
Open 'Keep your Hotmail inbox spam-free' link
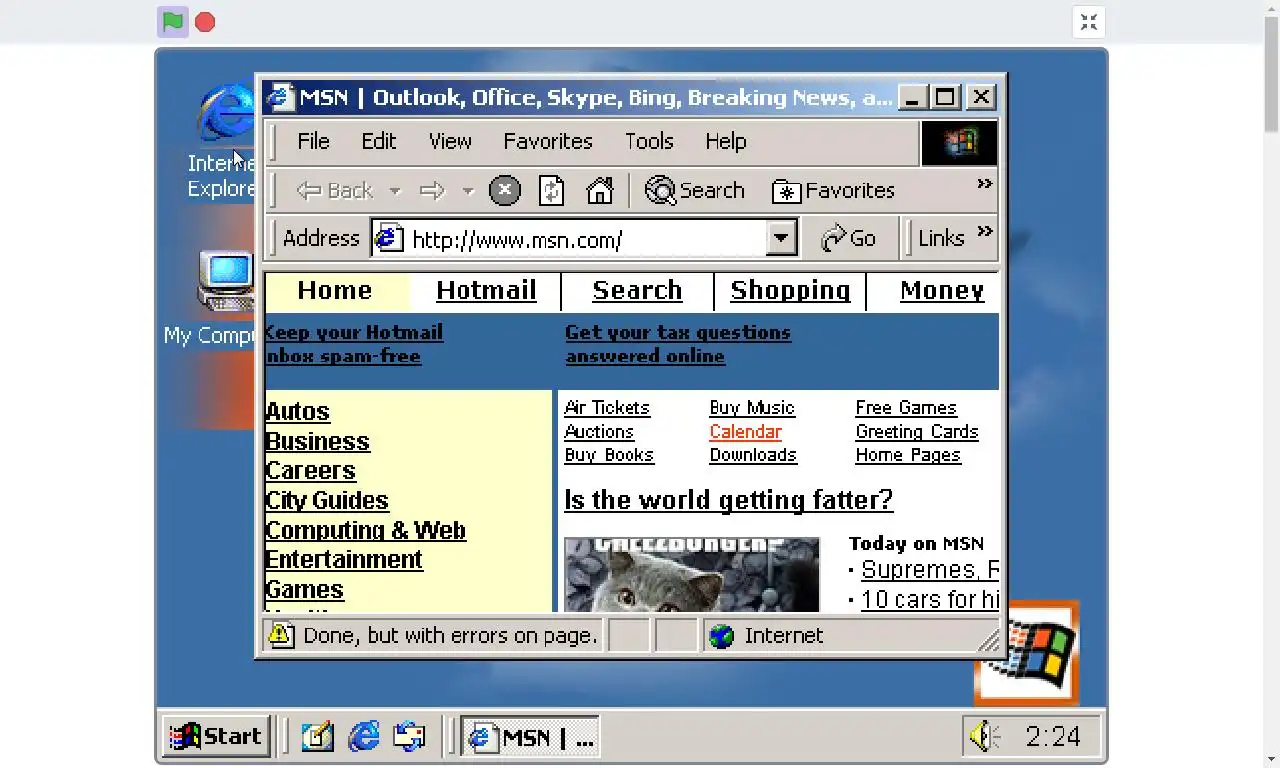[x=354, y=344]
